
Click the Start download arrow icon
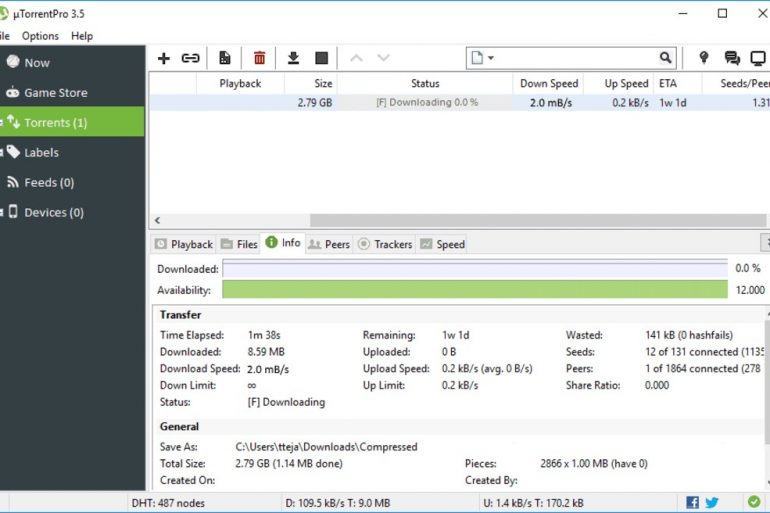(293, 58)
